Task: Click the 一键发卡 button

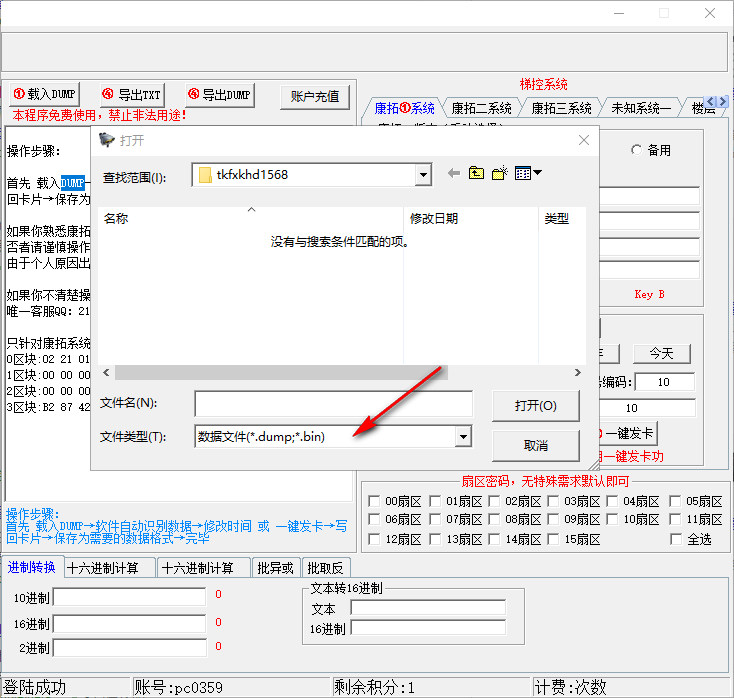Action: (x=629, y=433)
